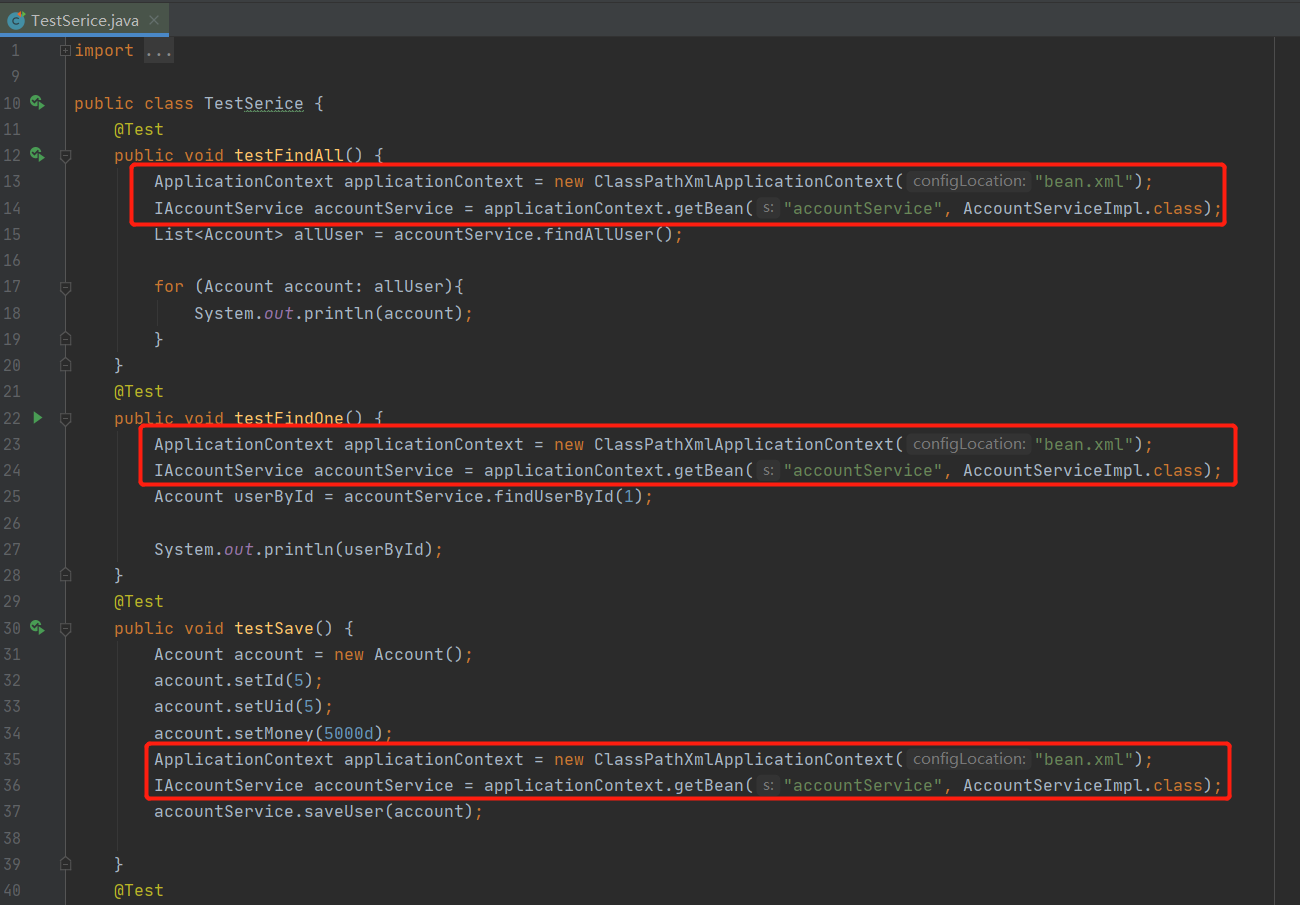Click fold end marker at line 20
This screenshot has height=905, width=1300.
(x=65, y=365)
